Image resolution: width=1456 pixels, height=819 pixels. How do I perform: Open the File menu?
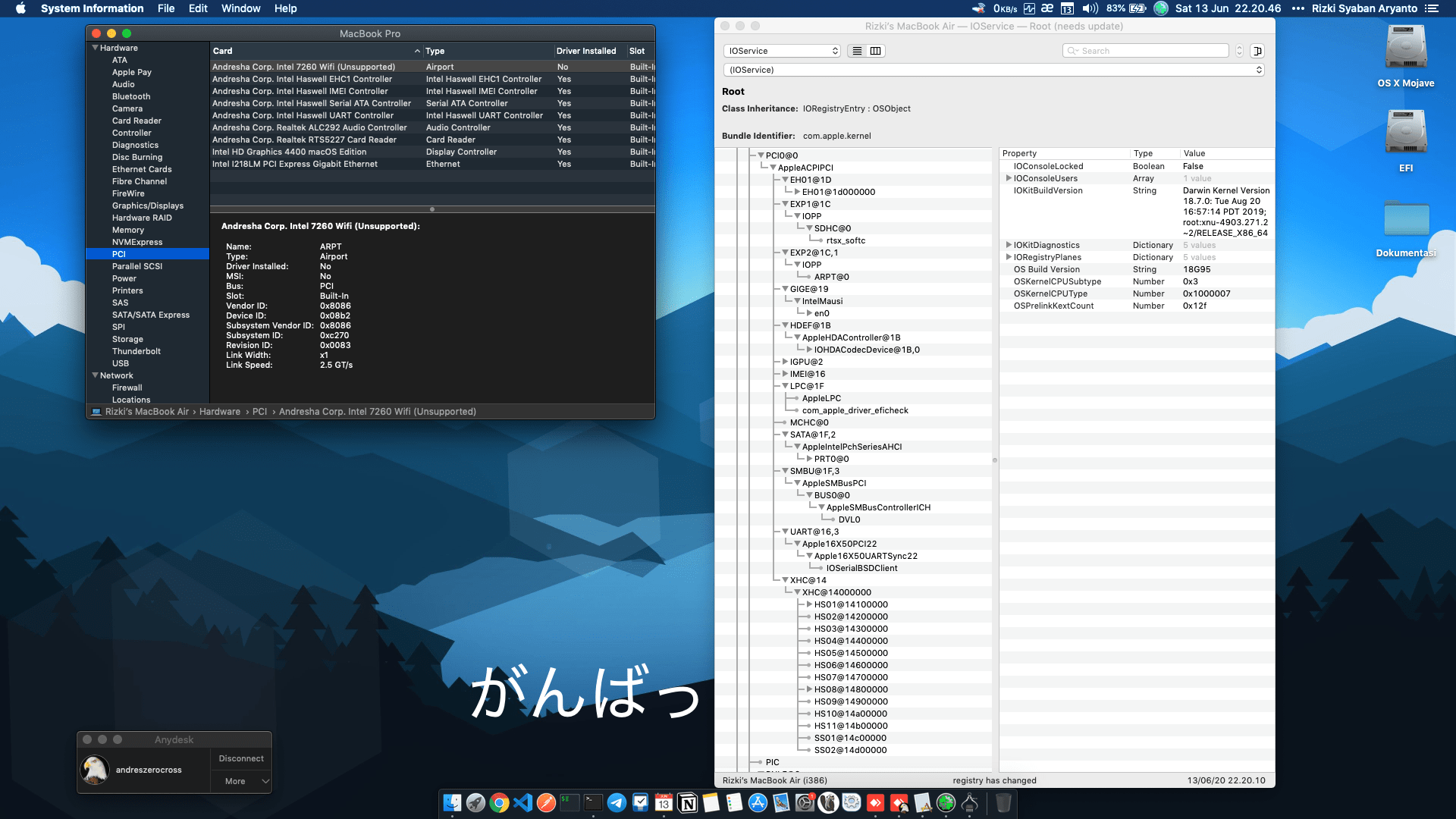tap(166, 8)
